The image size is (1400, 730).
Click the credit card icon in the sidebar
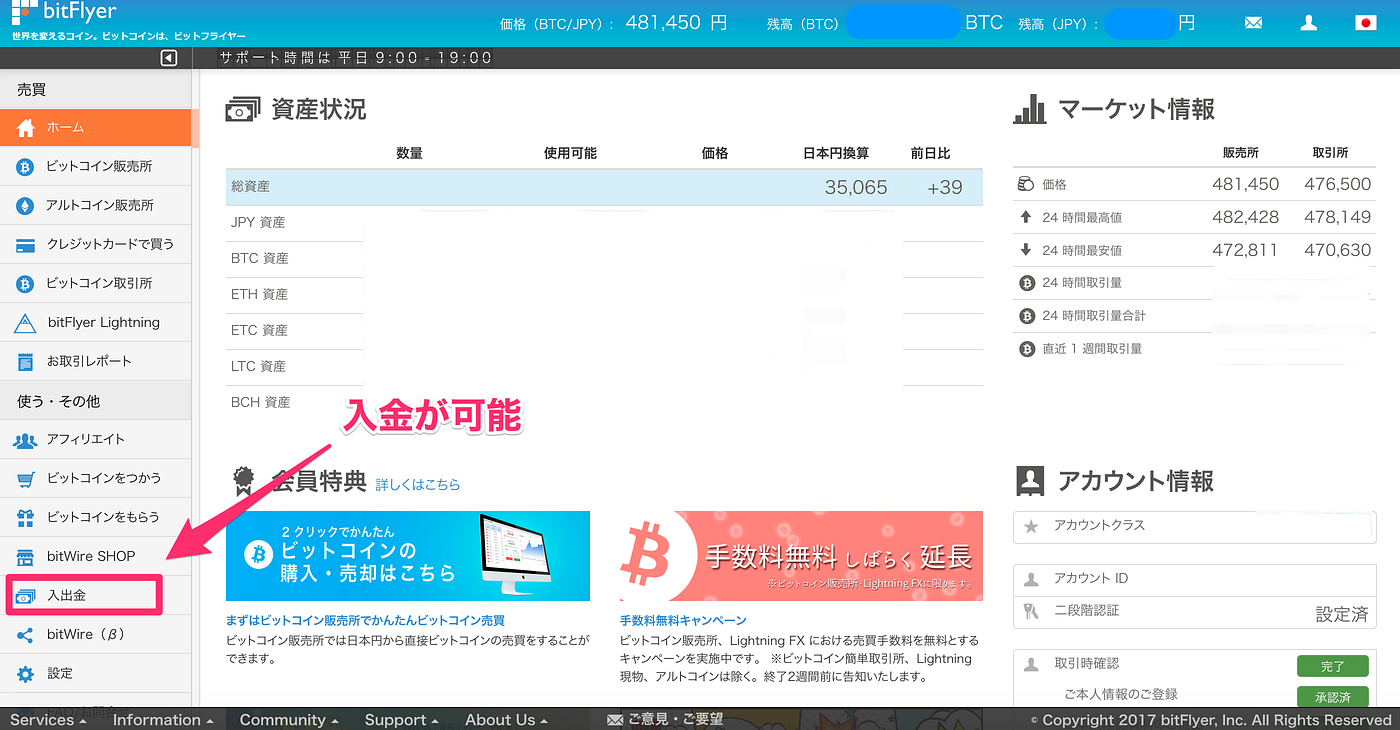pyautogui.click(x=26, y=245)
